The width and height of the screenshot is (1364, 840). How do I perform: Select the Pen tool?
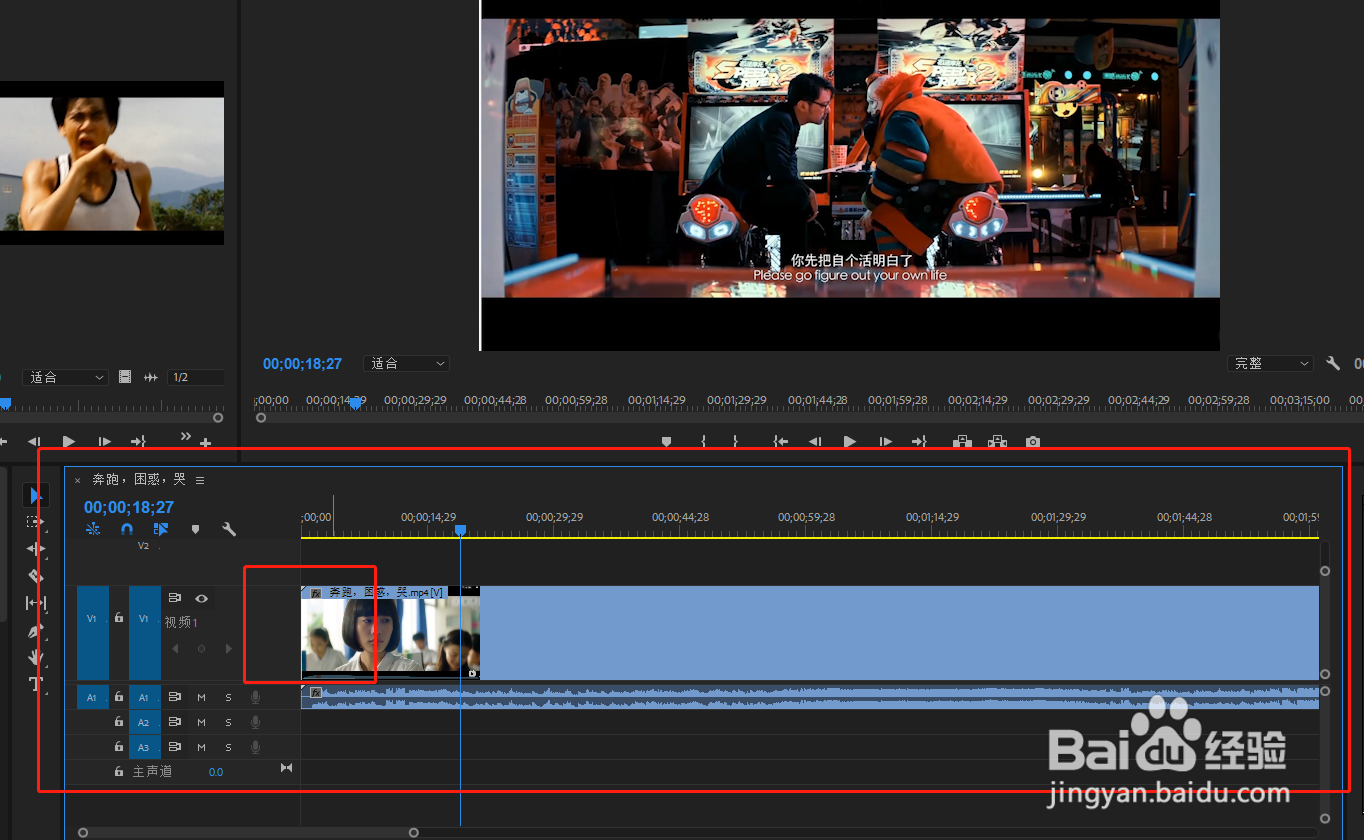point(36,630)
